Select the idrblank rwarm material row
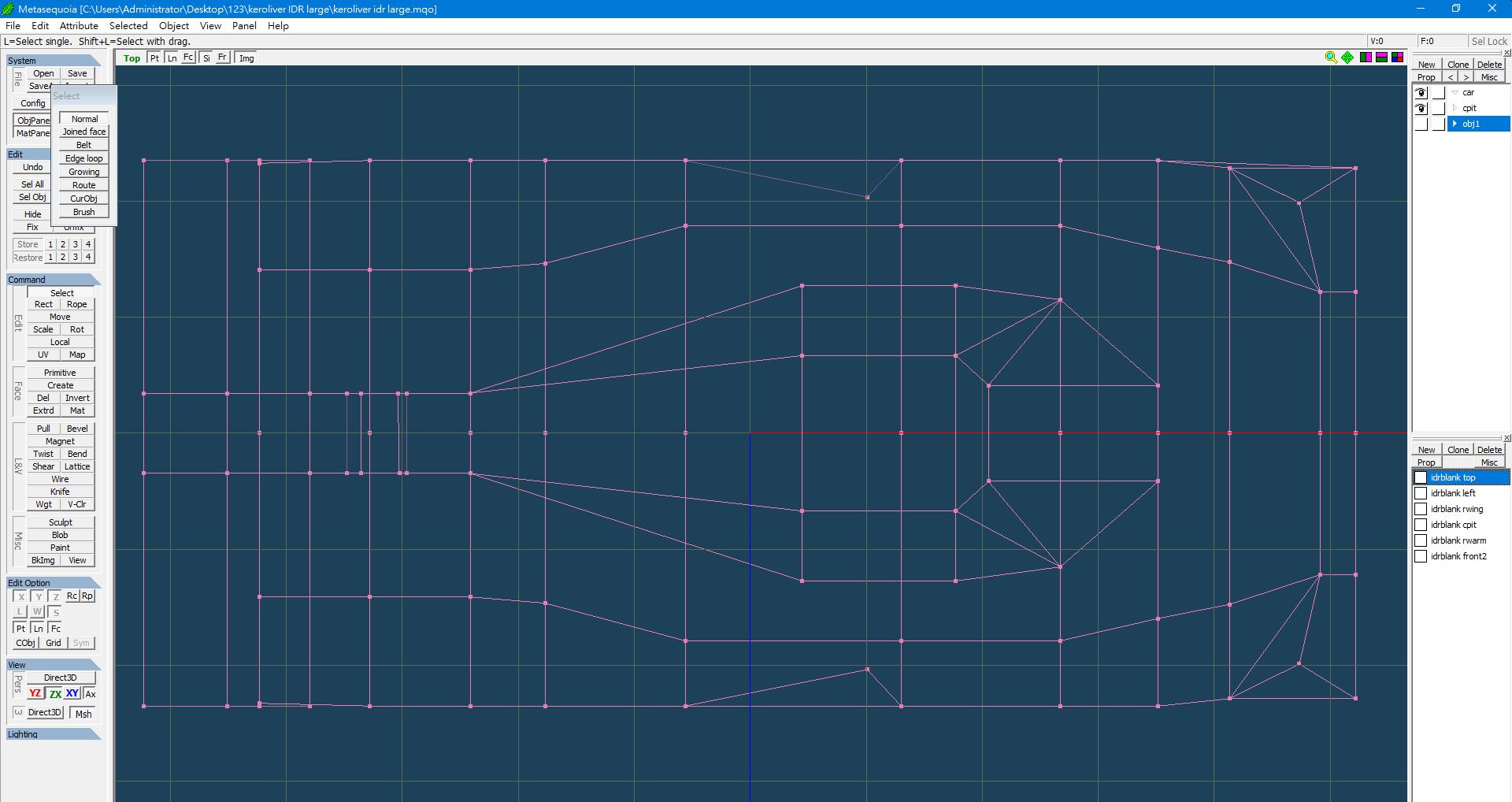The height and width of the screenshot is (802, 1512). [x=1462, y=540]
